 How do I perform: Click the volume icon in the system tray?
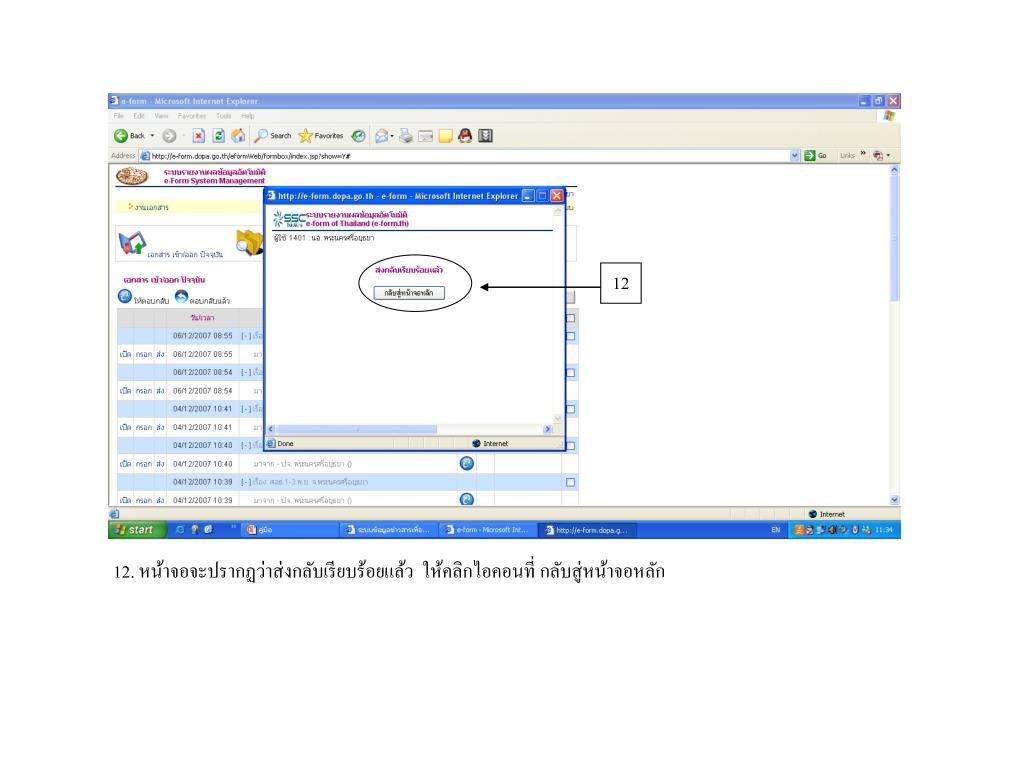click(832, 530)
